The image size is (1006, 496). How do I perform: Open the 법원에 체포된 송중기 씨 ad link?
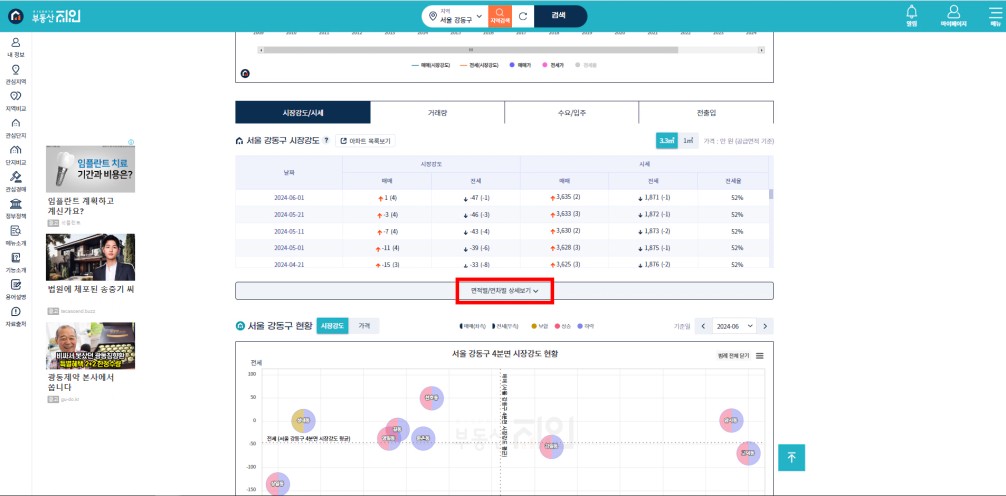click(x=90, y=289)
